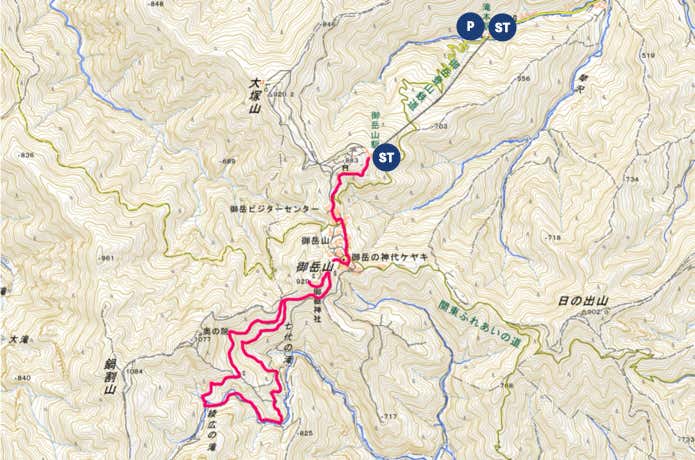
Task: Click the 1084 elevation point near 鍋割山
Action: coord(134,371)
